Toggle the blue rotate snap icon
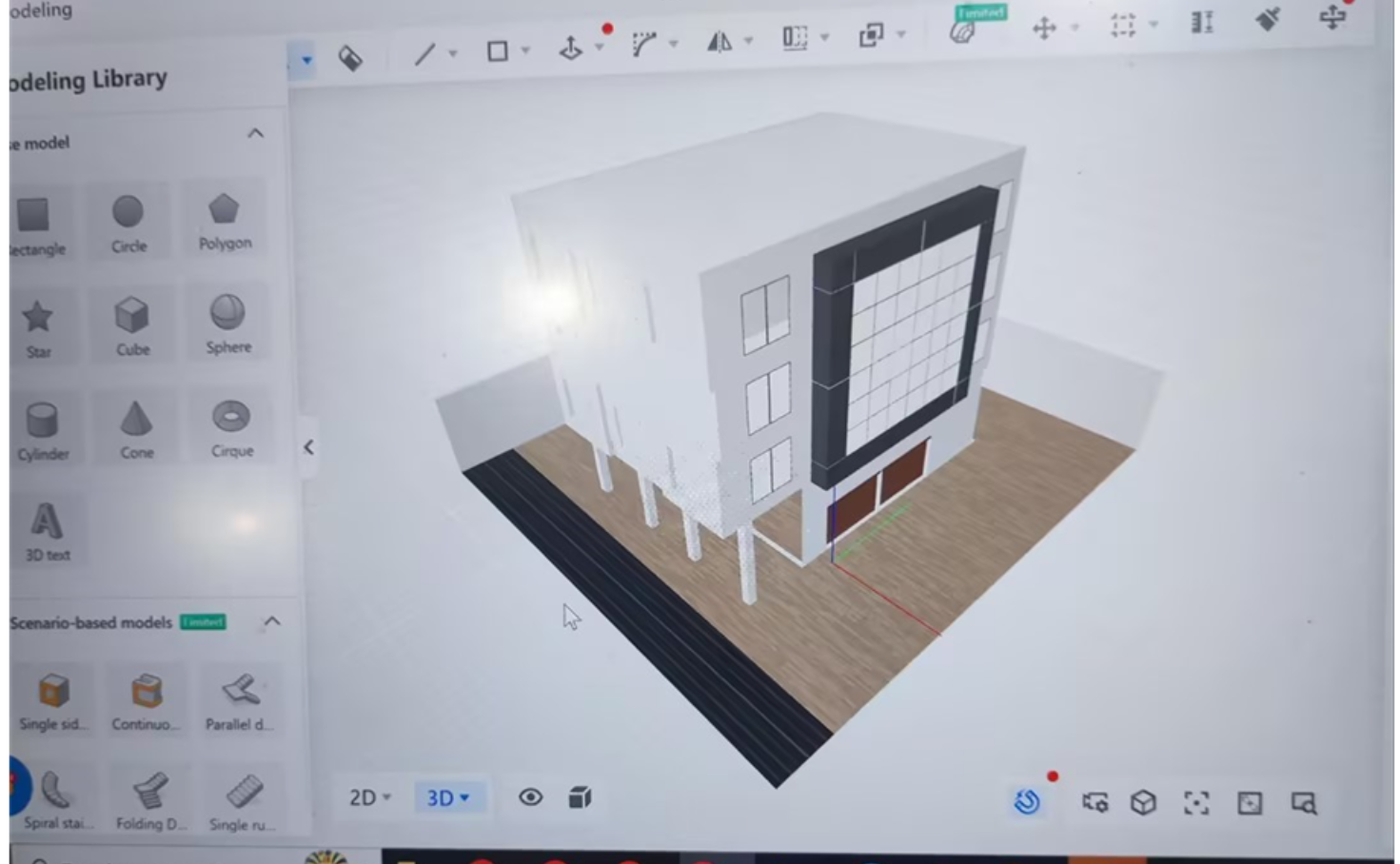The image size is (1400, 864). [1026, 802]
